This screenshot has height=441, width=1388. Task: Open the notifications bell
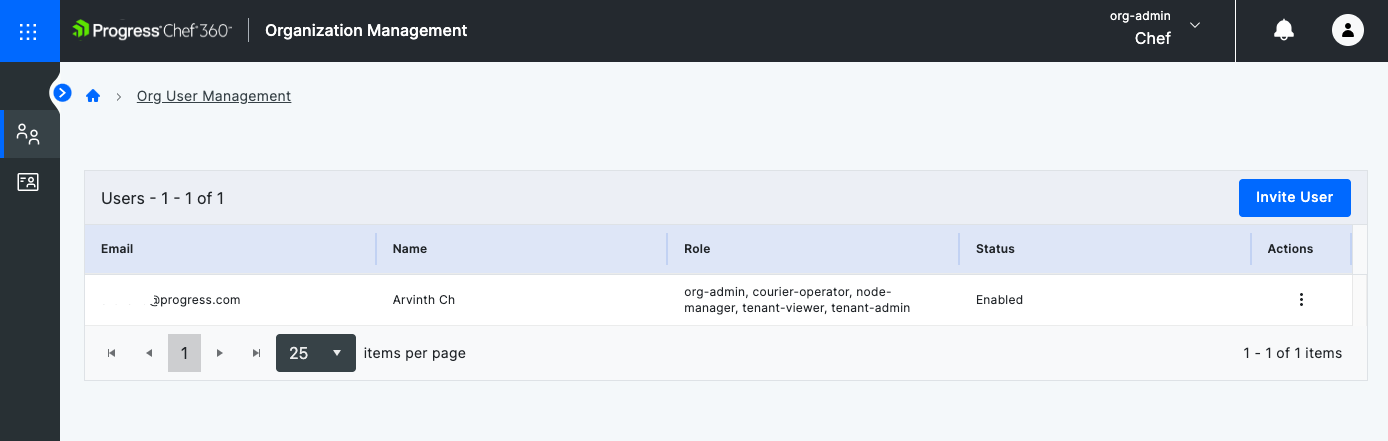pos(1283,31)
